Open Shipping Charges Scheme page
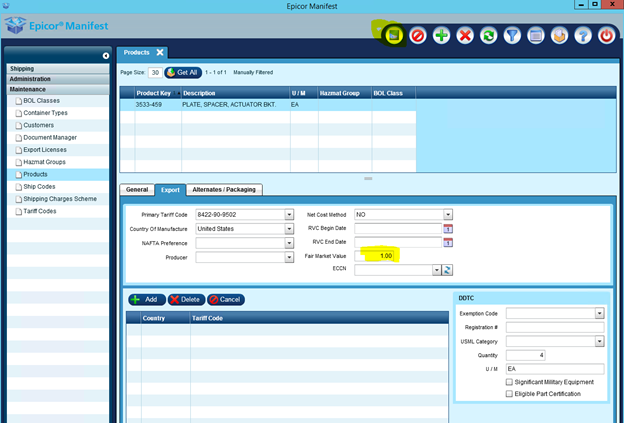The image size is (624, 423). click(x=60, y=199)
